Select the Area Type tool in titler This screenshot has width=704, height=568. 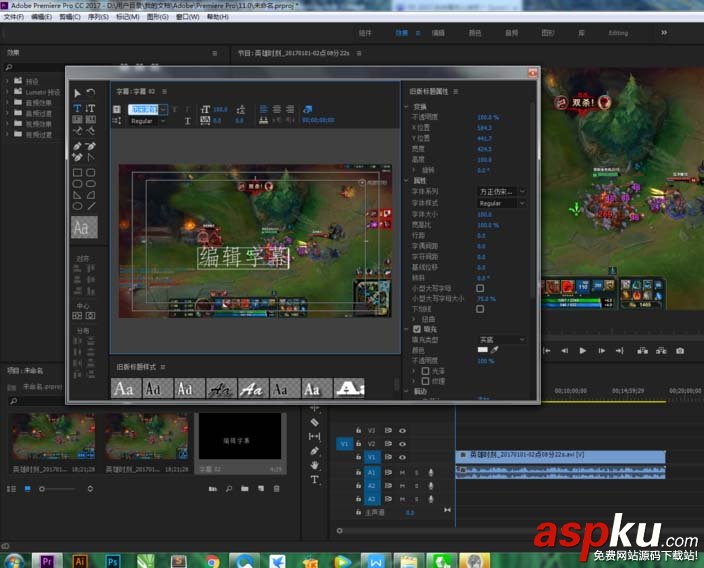click(77, 119)
